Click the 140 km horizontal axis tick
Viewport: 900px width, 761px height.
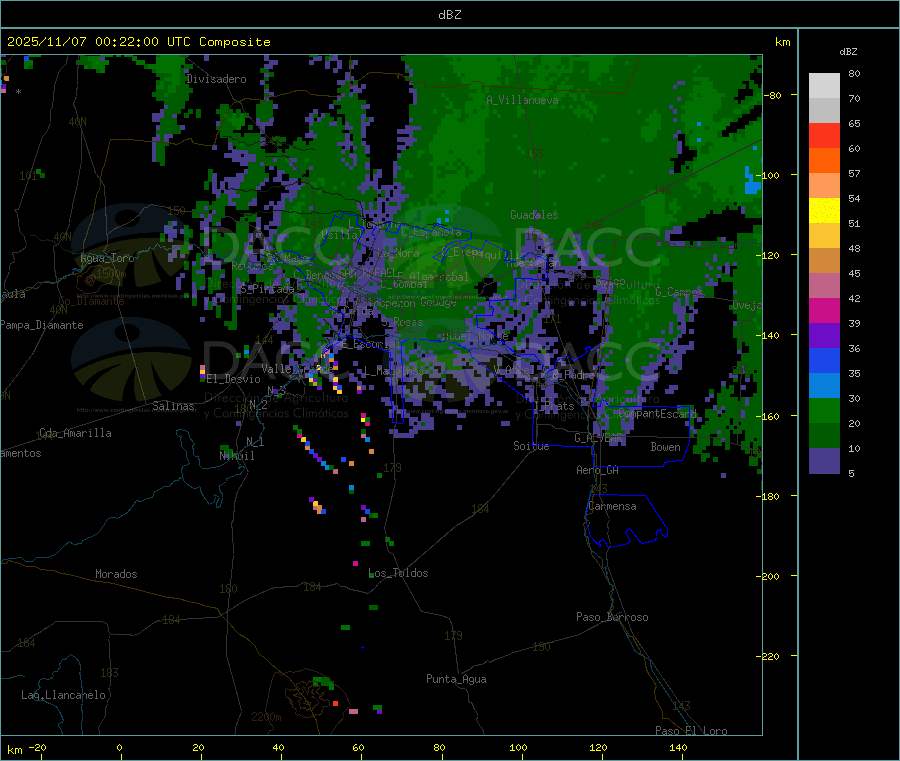pos(678,747)
